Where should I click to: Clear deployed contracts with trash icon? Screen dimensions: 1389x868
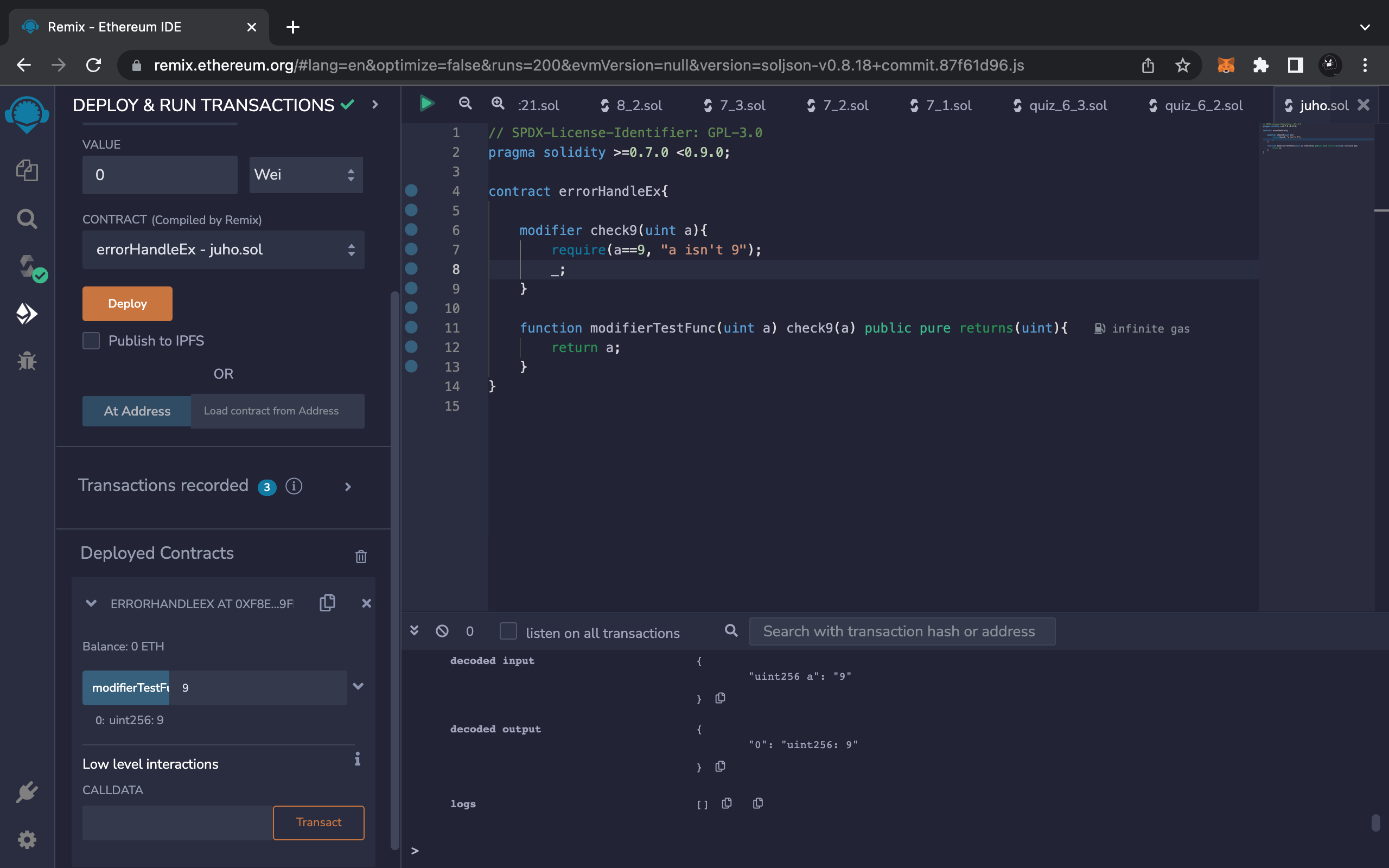tap(360, 556)
